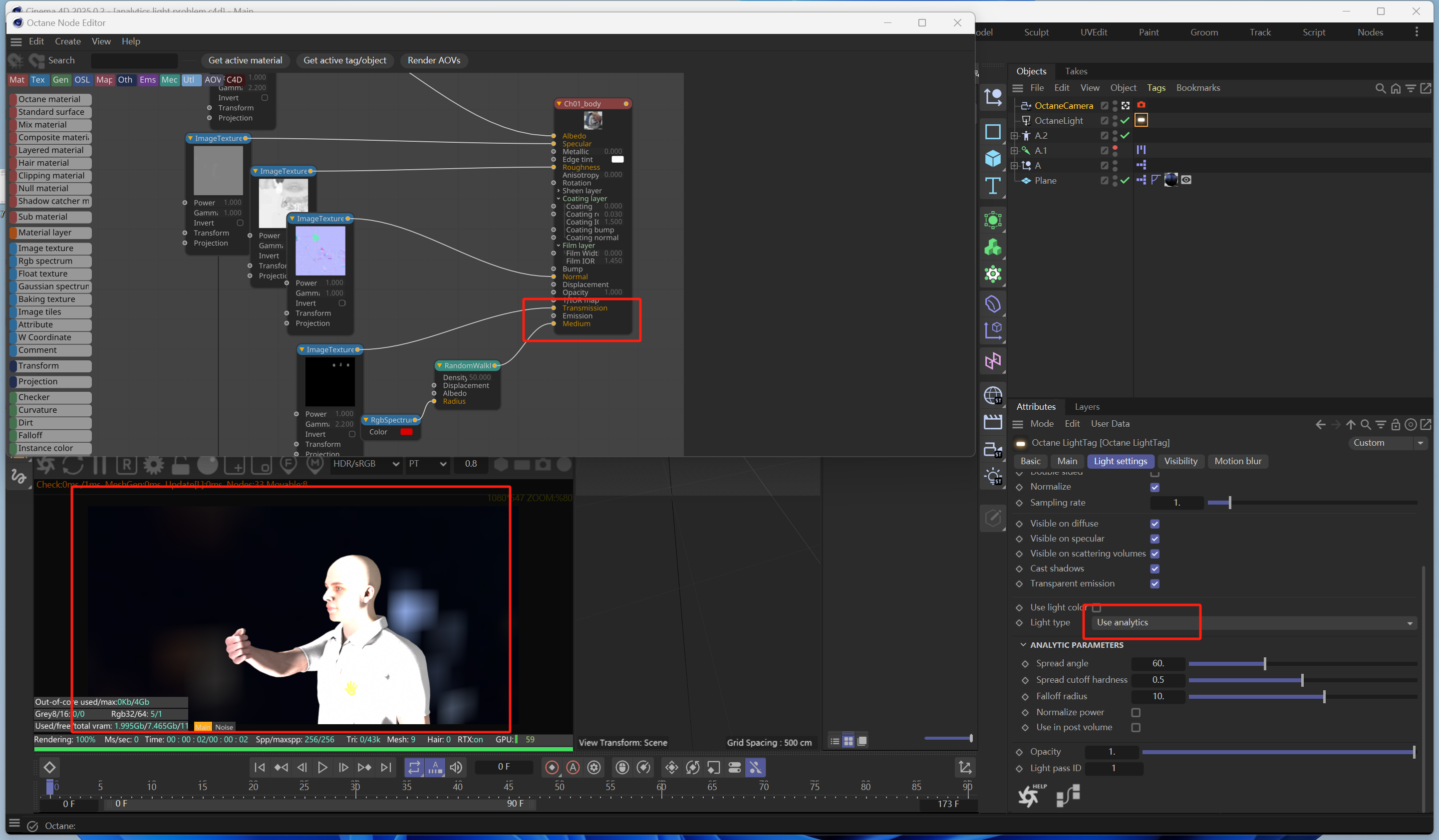
Task: Click the record keyframe button
Action: [x=552, y=768]
